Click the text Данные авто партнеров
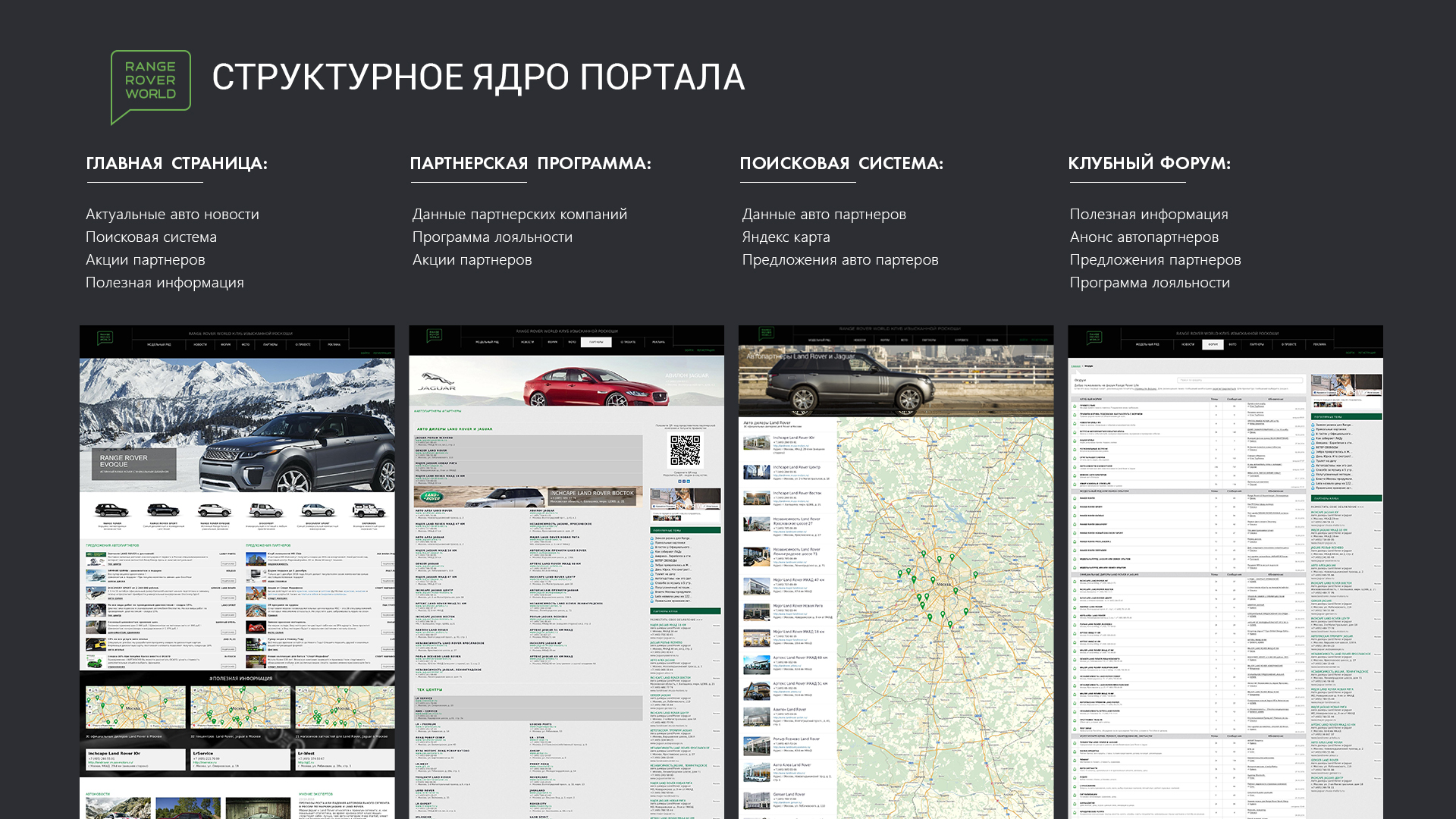 click(x=824, y=215)
